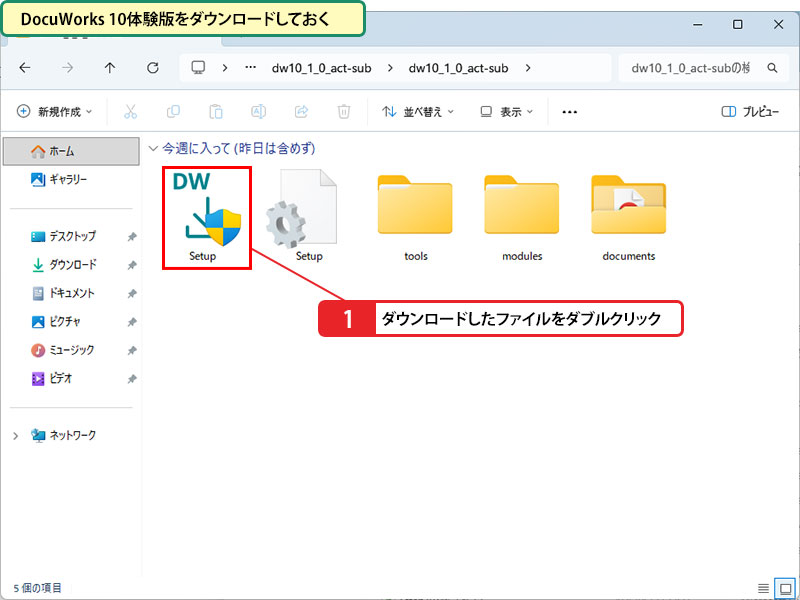Open the 表示 view dropdown
Viewport: 800px width, 600px height.
point(506,111)
